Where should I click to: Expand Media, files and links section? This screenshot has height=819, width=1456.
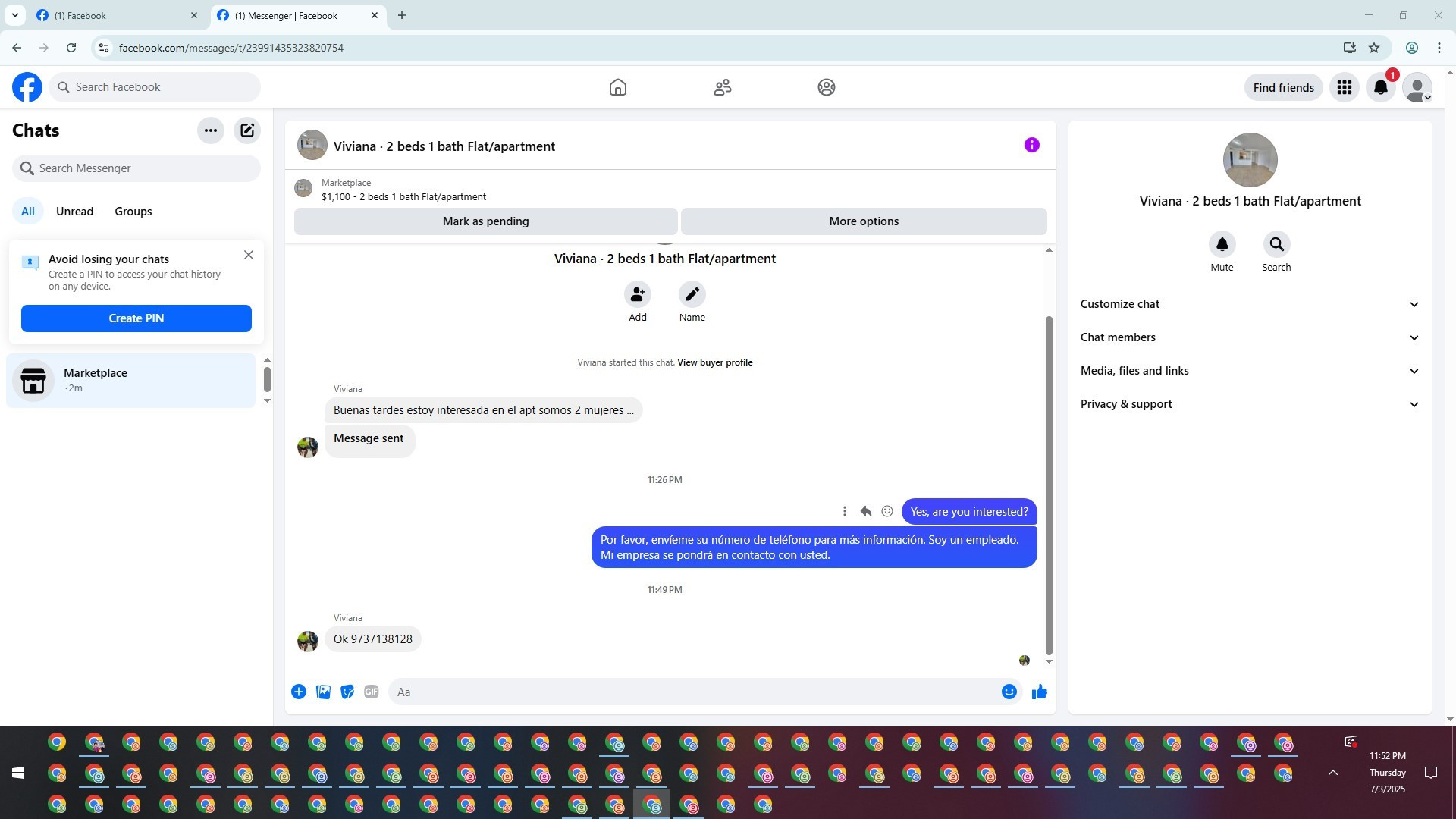click(1250, 371)
